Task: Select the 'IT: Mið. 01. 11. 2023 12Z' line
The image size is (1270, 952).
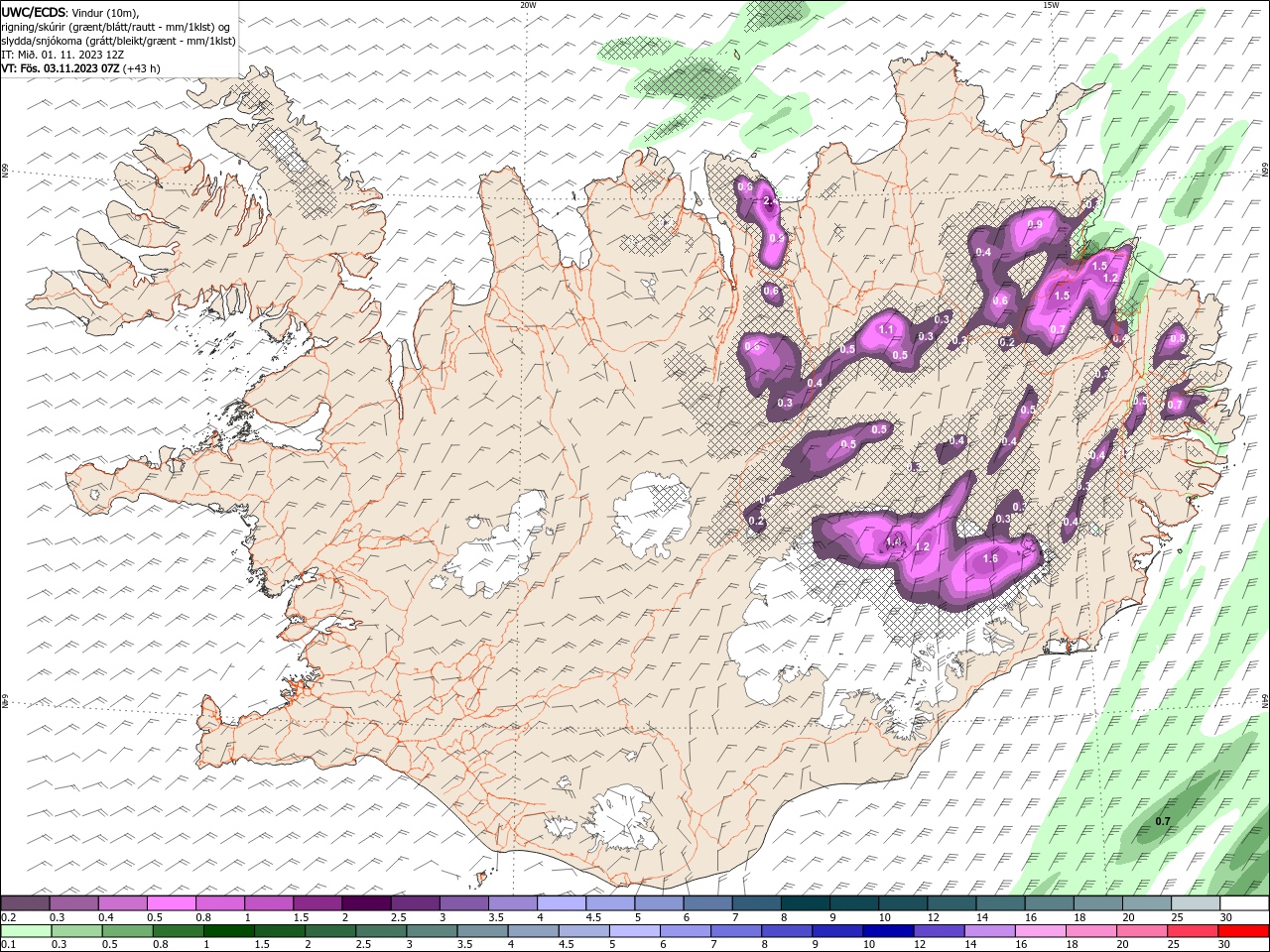Action: pyautogui.click(x=63, y=55)
